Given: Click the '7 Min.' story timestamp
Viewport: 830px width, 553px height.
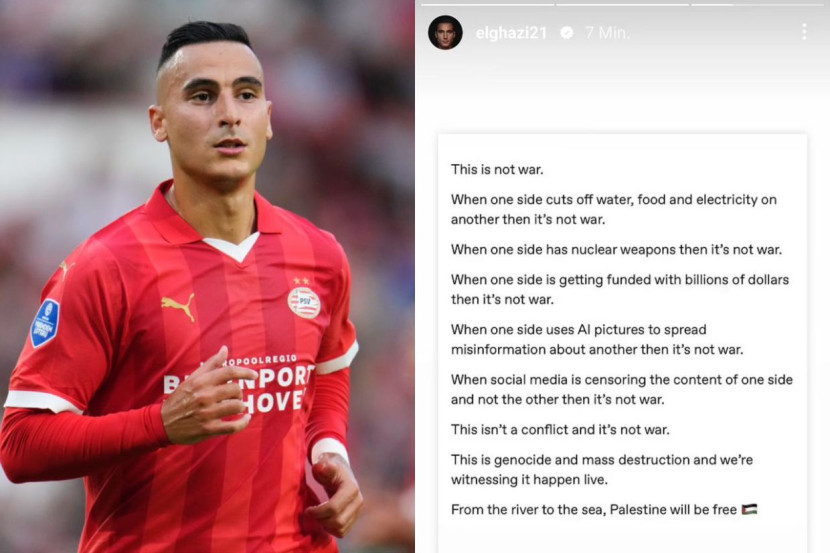Looking at the screenshot, I should tap(607, 33).
